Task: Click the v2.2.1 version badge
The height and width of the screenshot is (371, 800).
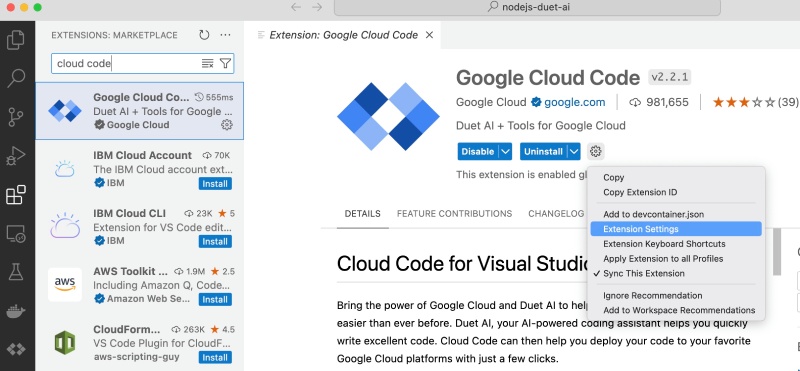Action: tap(669, 78)
